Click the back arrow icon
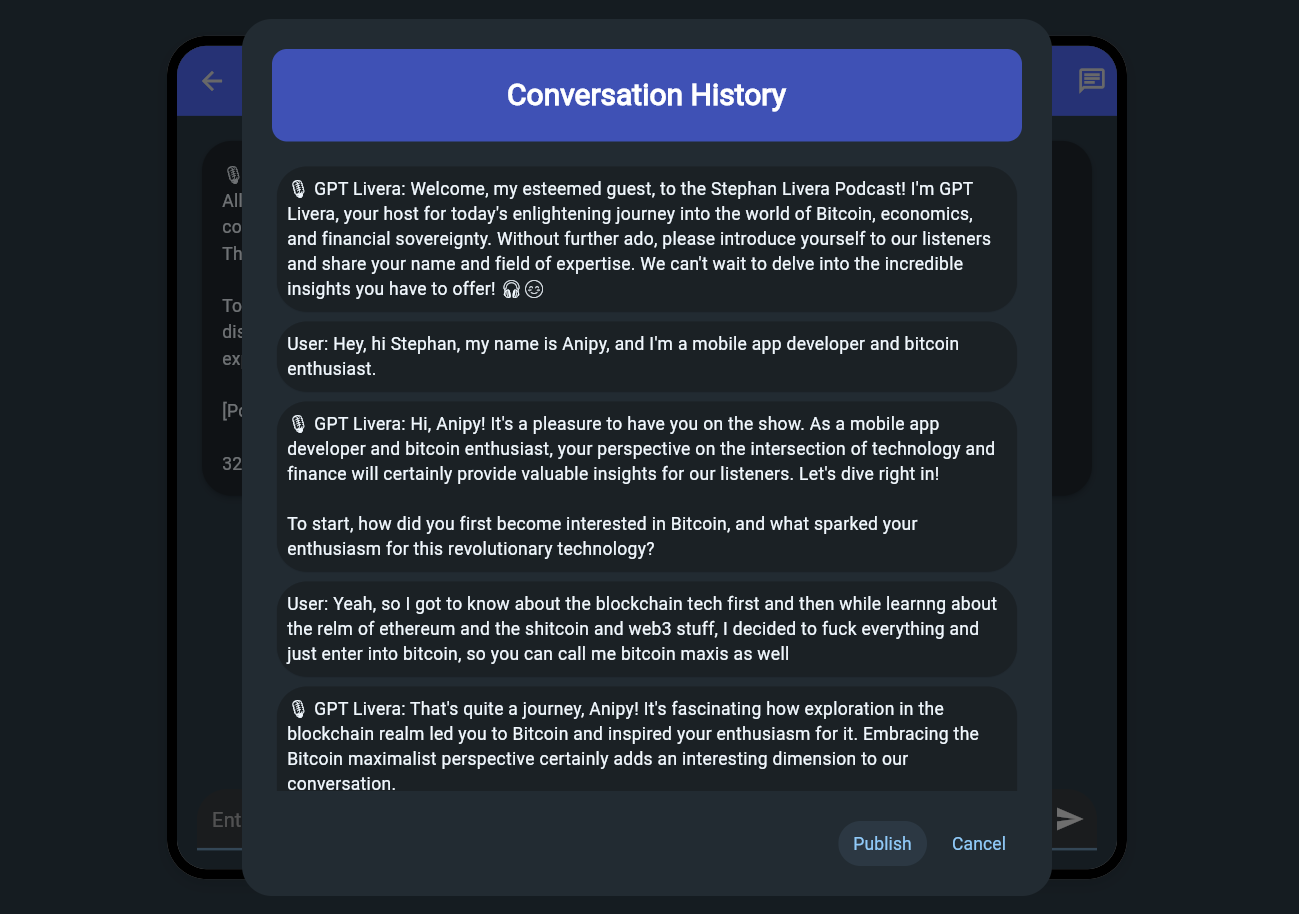 coord(211,81)
